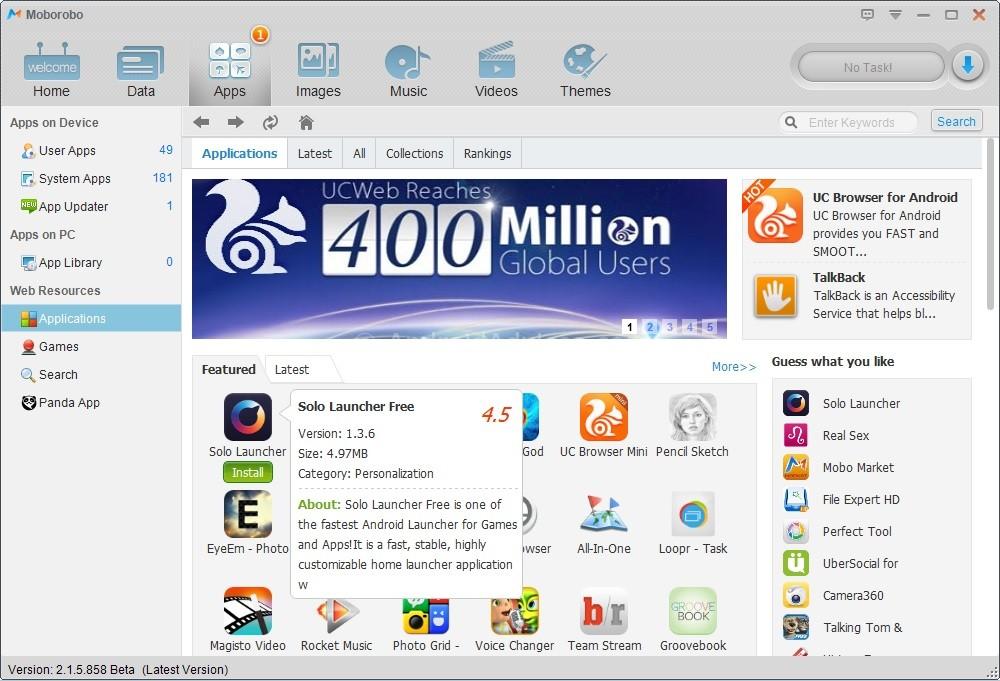Open Panda App in the sidebar
The image size is (1000, 681).
point(91,402)
